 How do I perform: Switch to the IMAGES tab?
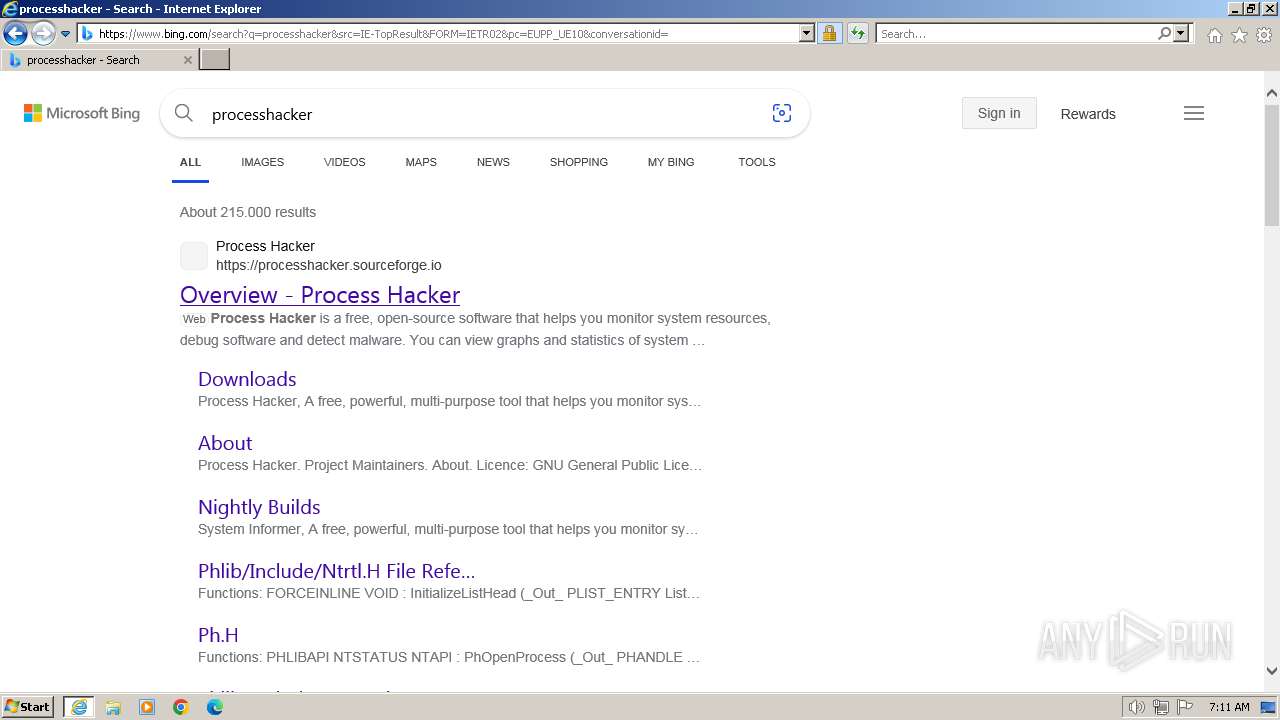pyautogui.click(x=262, y=162)
